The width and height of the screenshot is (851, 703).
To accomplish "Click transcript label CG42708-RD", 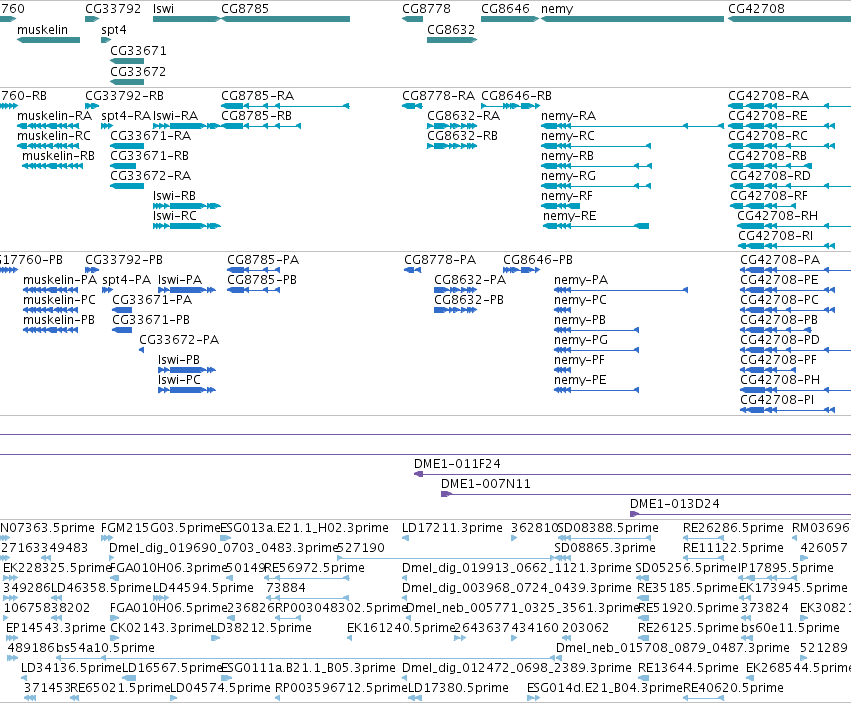I will click(x=770, y=175).
